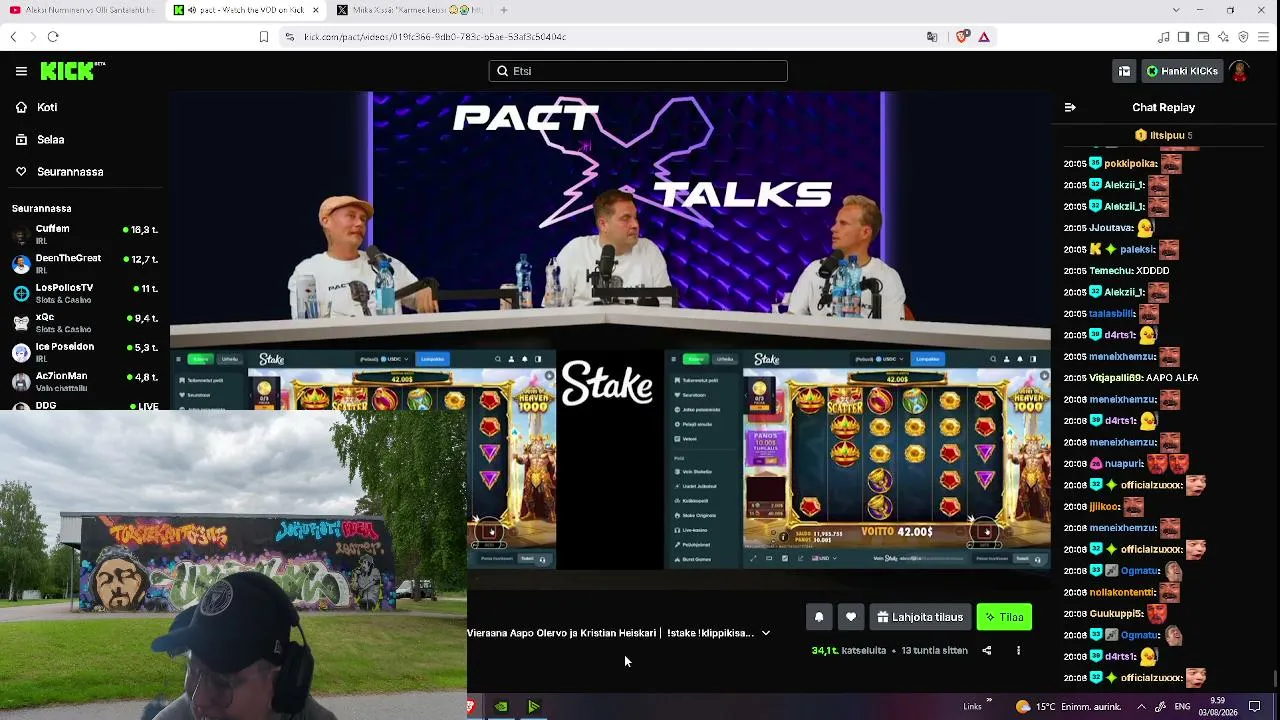
Task: Click the 34,1t. katseluita view count
Action: (x=849, y=651)
